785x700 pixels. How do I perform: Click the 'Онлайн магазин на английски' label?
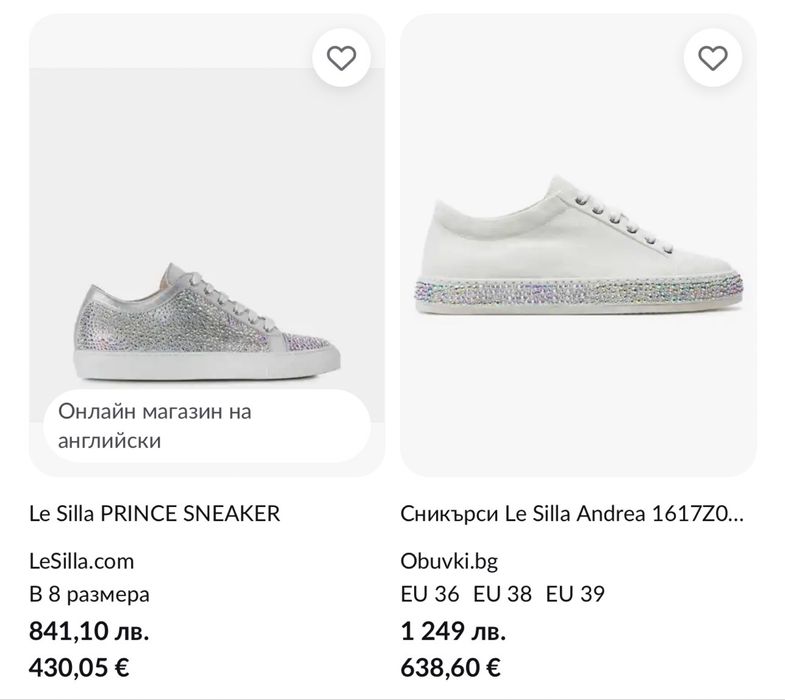(x=155, y=425)
